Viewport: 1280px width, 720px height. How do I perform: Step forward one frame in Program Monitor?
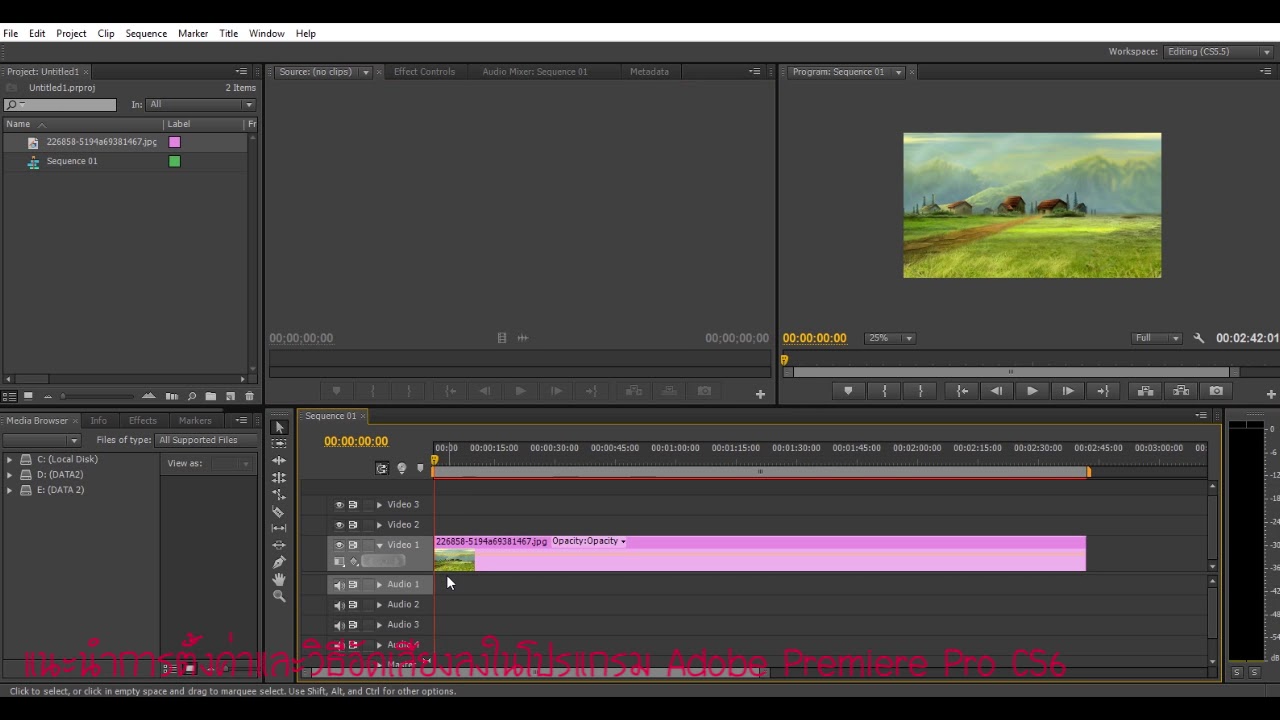click(x=1068, y=391)
